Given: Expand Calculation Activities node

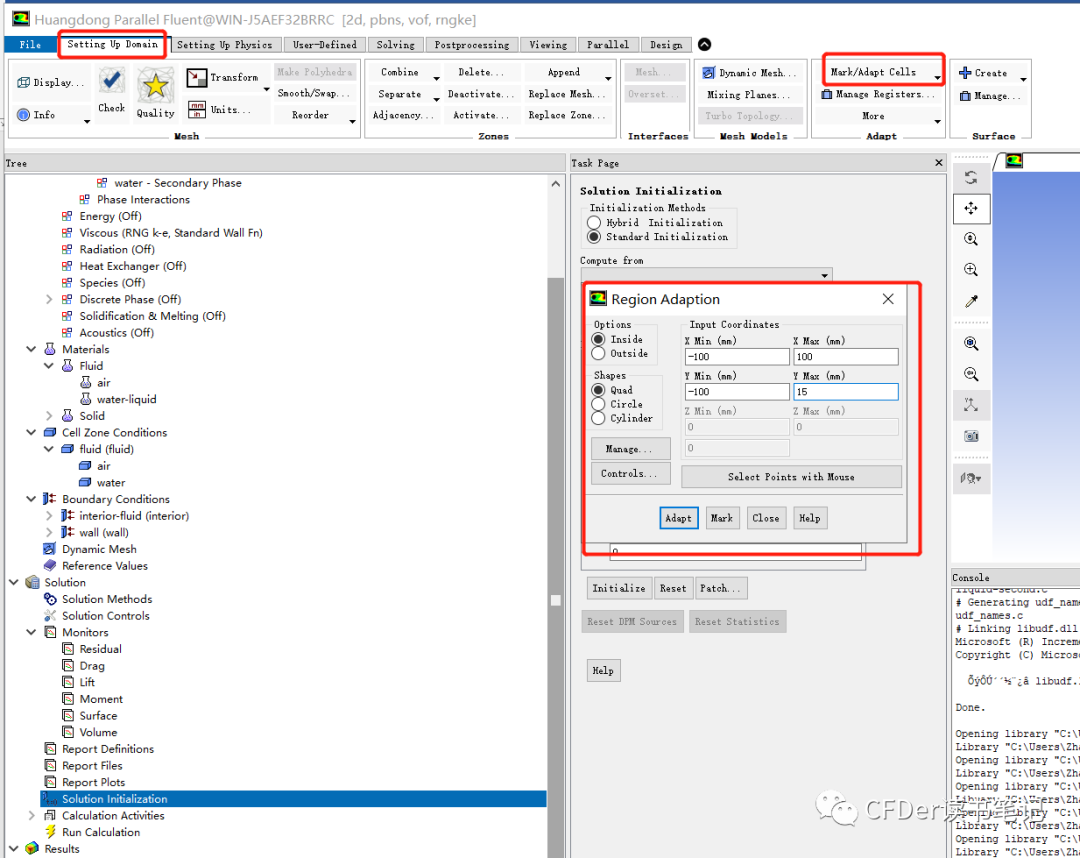Looking at the screenshot, I should point(31,815).
